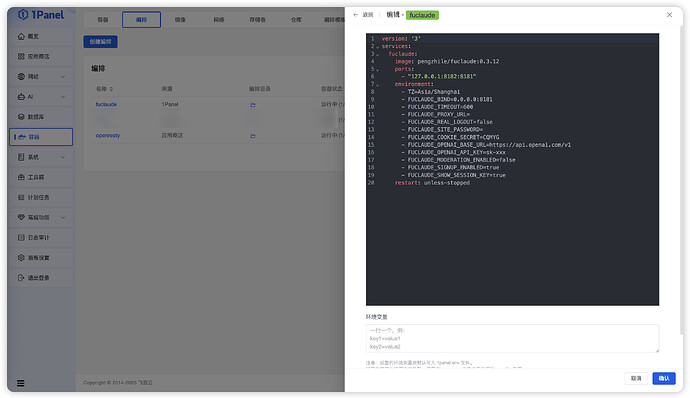Switch to the 网络 network tab

click(219, 20)
